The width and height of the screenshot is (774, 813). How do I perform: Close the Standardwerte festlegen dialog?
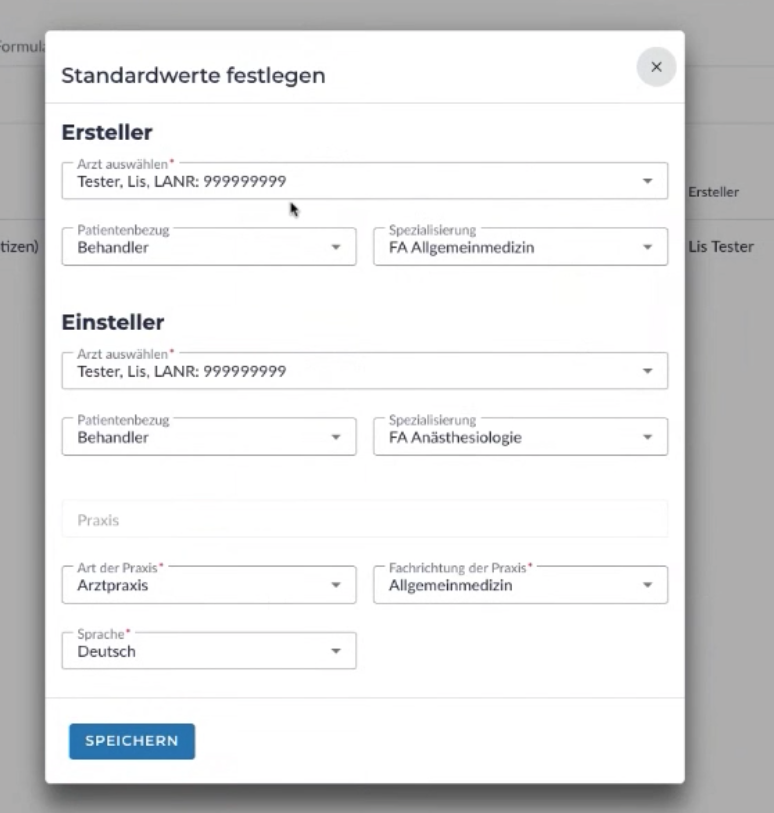click(x=656, y=67)
